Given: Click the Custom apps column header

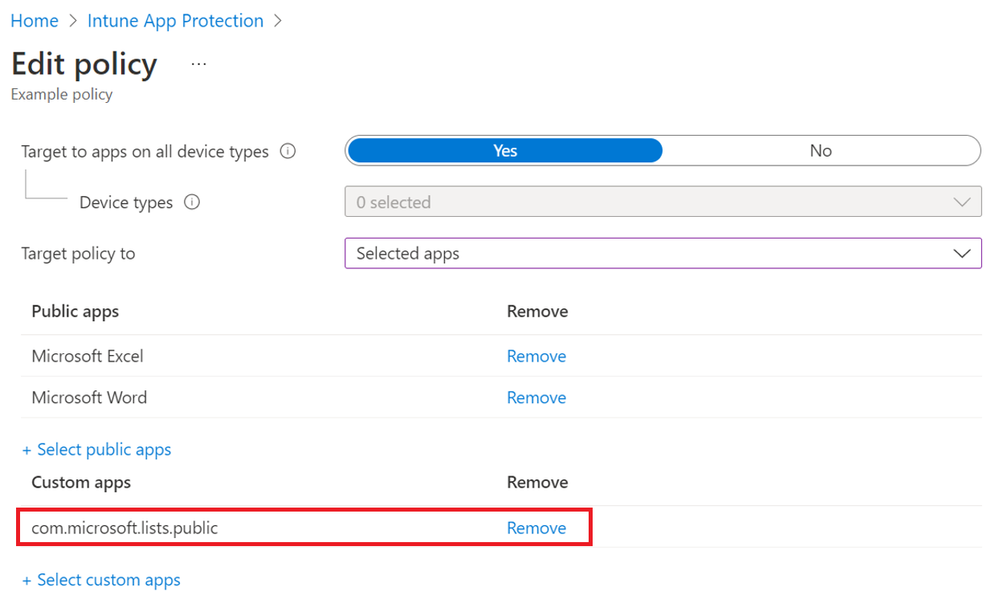Looking at the screenshot, I should (x=81, y=482).
